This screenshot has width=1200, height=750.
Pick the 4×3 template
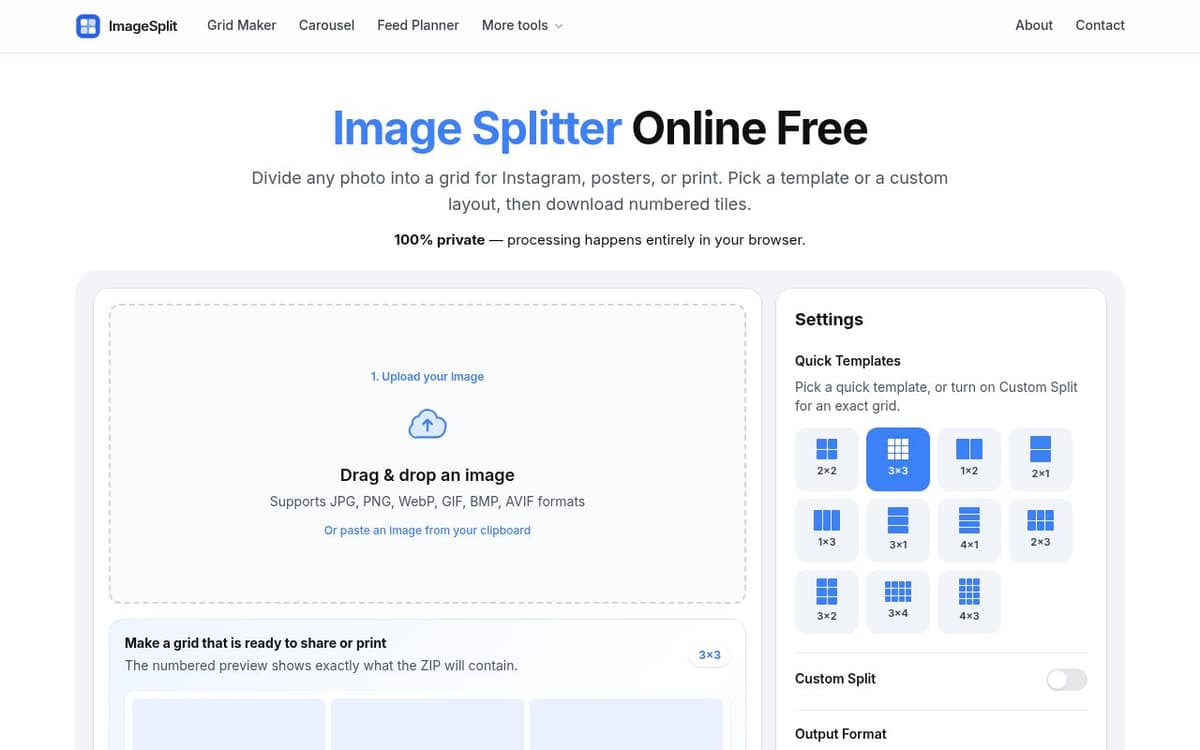click(969, 601)
